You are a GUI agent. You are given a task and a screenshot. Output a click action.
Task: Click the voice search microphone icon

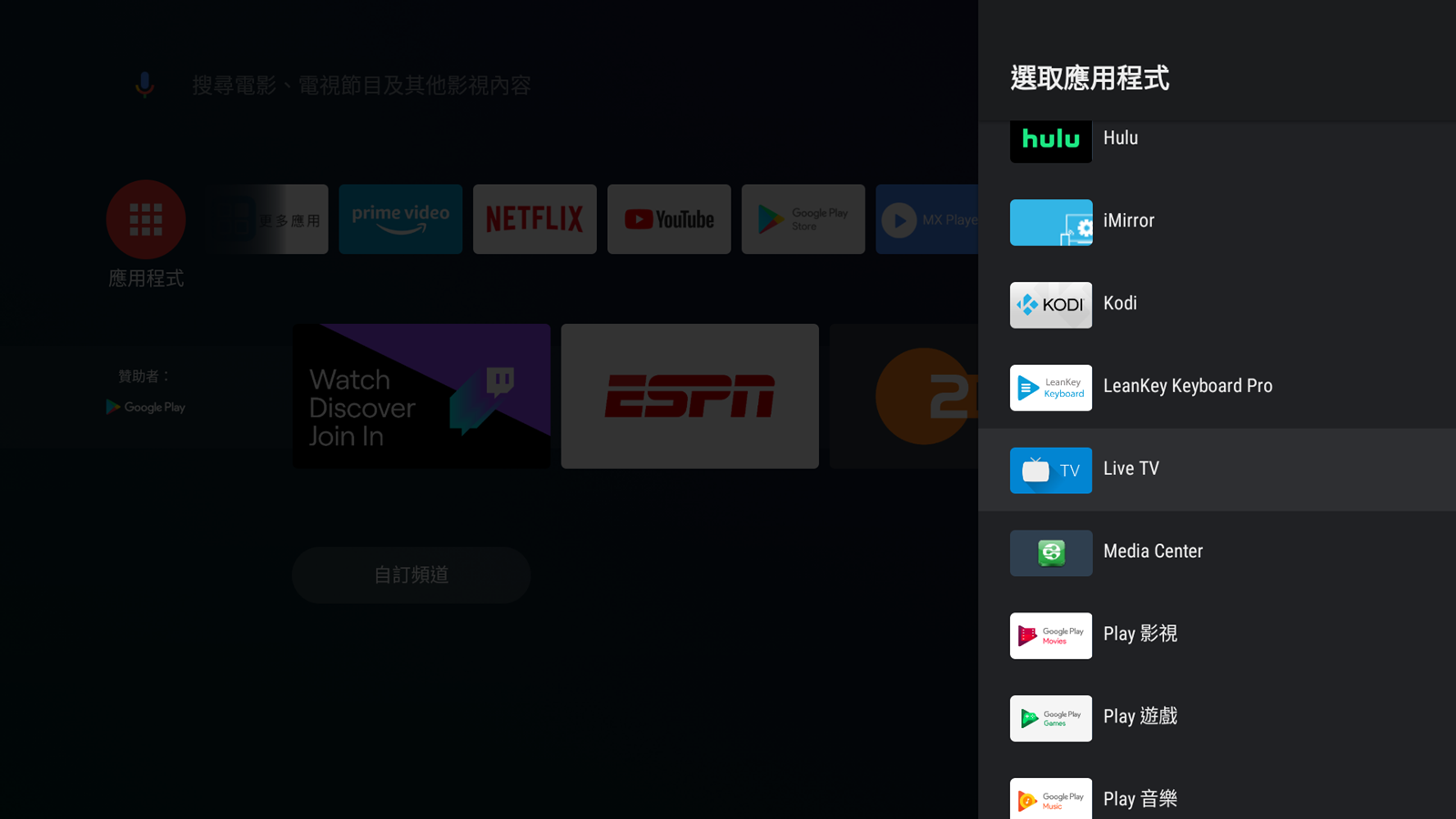[x=145, y=85]
